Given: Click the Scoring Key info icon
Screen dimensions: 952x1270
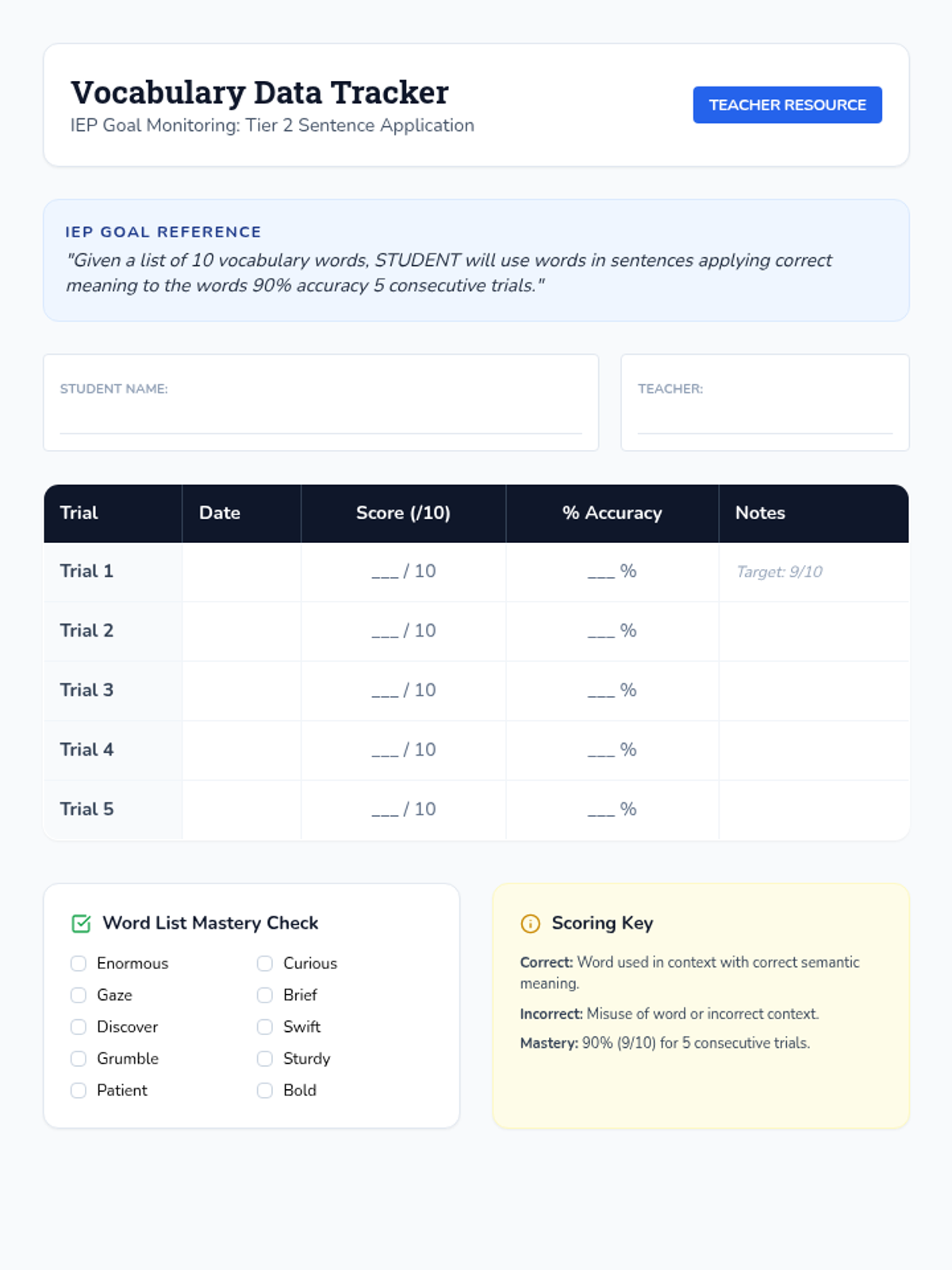Looking at the screenshot, I should (530, 923).
